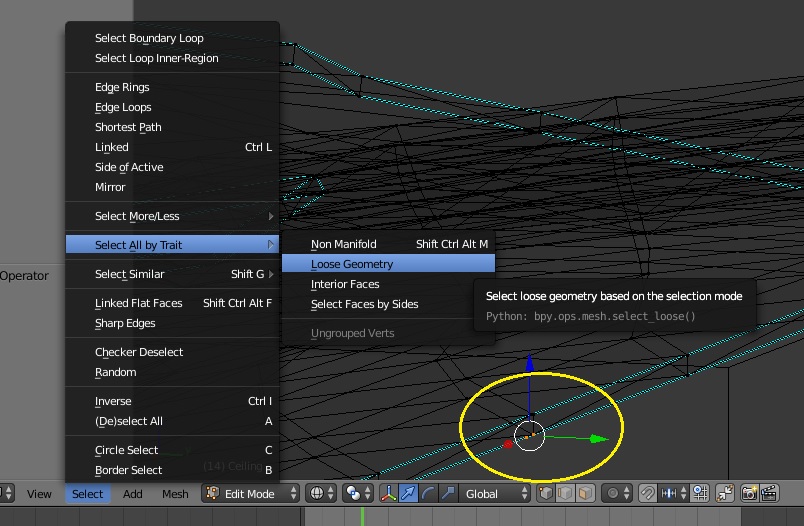Choose Select Loop Inner-Region
804x526 pixels.
[x=172, y=58]
